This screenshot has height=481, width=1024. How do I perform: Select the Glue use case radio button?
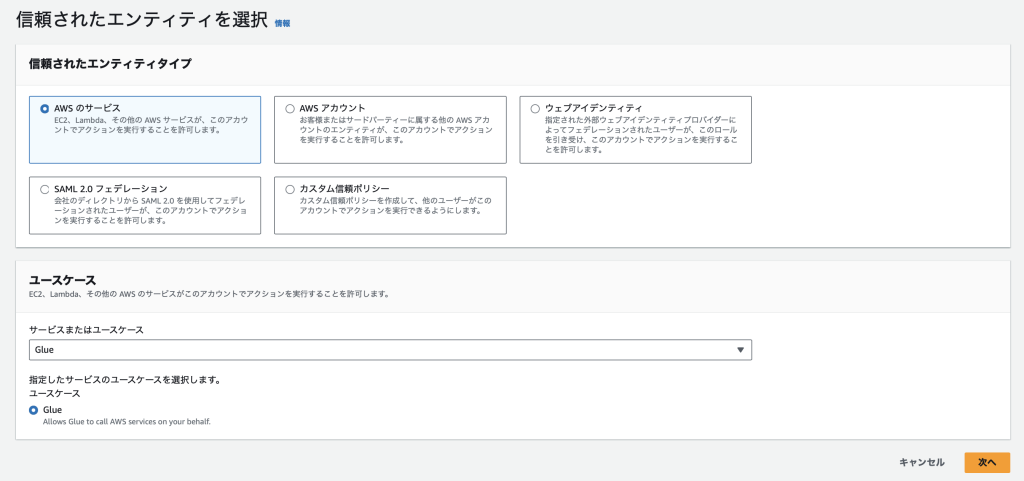point(34,410)
